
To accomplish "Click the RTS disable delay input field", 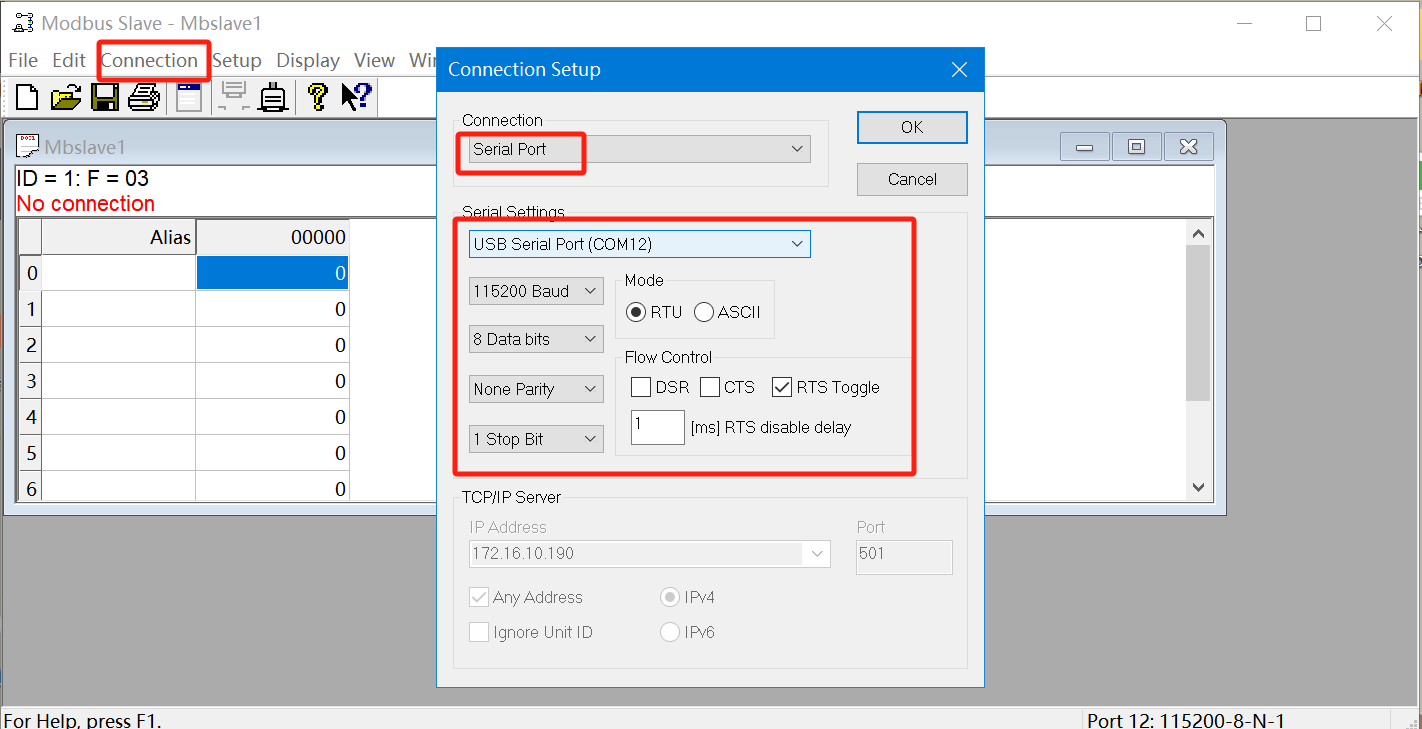I will click(x=658, y=427).
